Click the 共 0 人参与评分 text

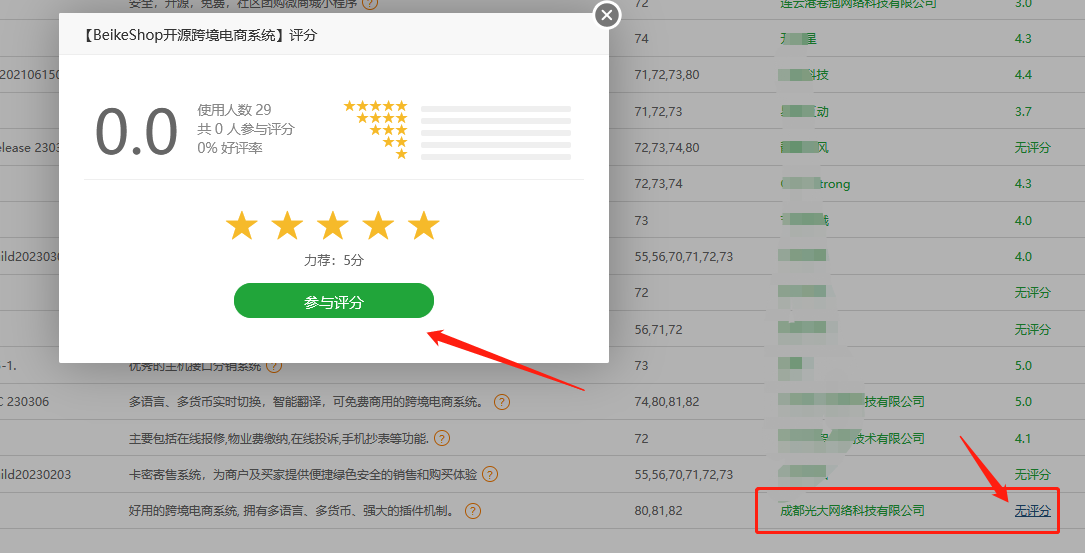pyautogui.click(x=246, y=129)
